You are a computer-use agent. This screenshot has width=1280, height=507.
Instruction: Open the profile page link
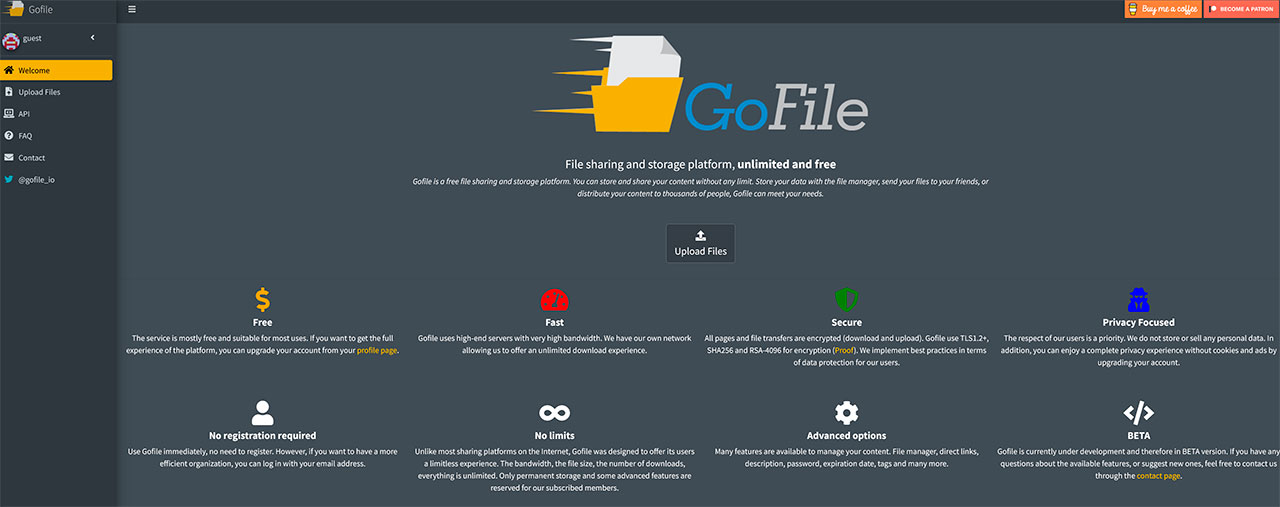(x=378, y=351)
